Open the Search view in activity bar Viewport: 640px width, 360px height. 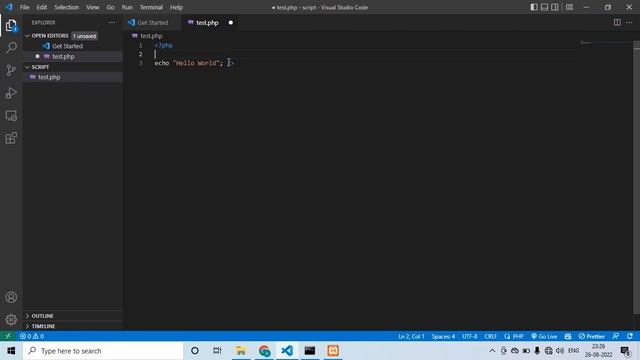point(11,47)
